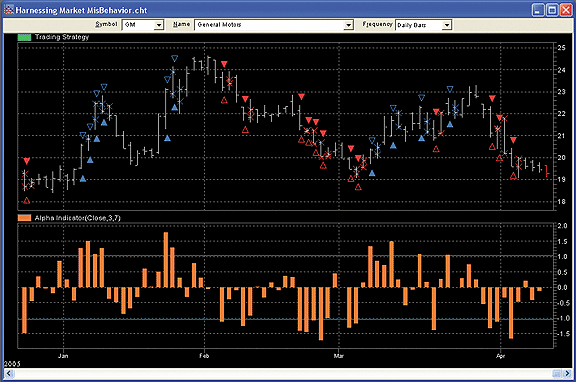Click the Feb date axis label
The height and width of the screenshot is (382, 576).
204,356
